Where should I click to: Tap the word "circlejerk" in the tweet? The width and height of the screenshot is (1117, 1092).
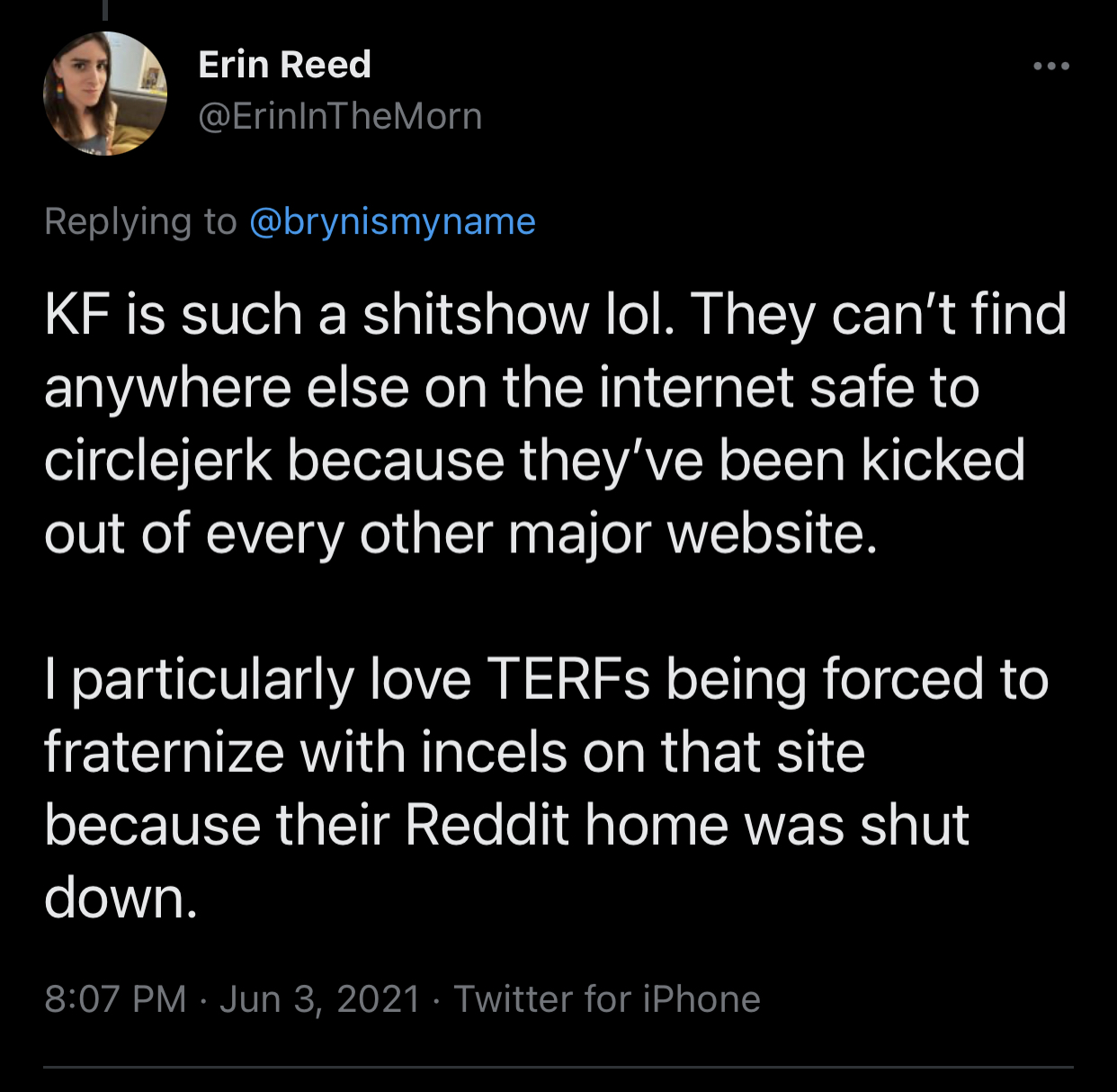(157, 461)
